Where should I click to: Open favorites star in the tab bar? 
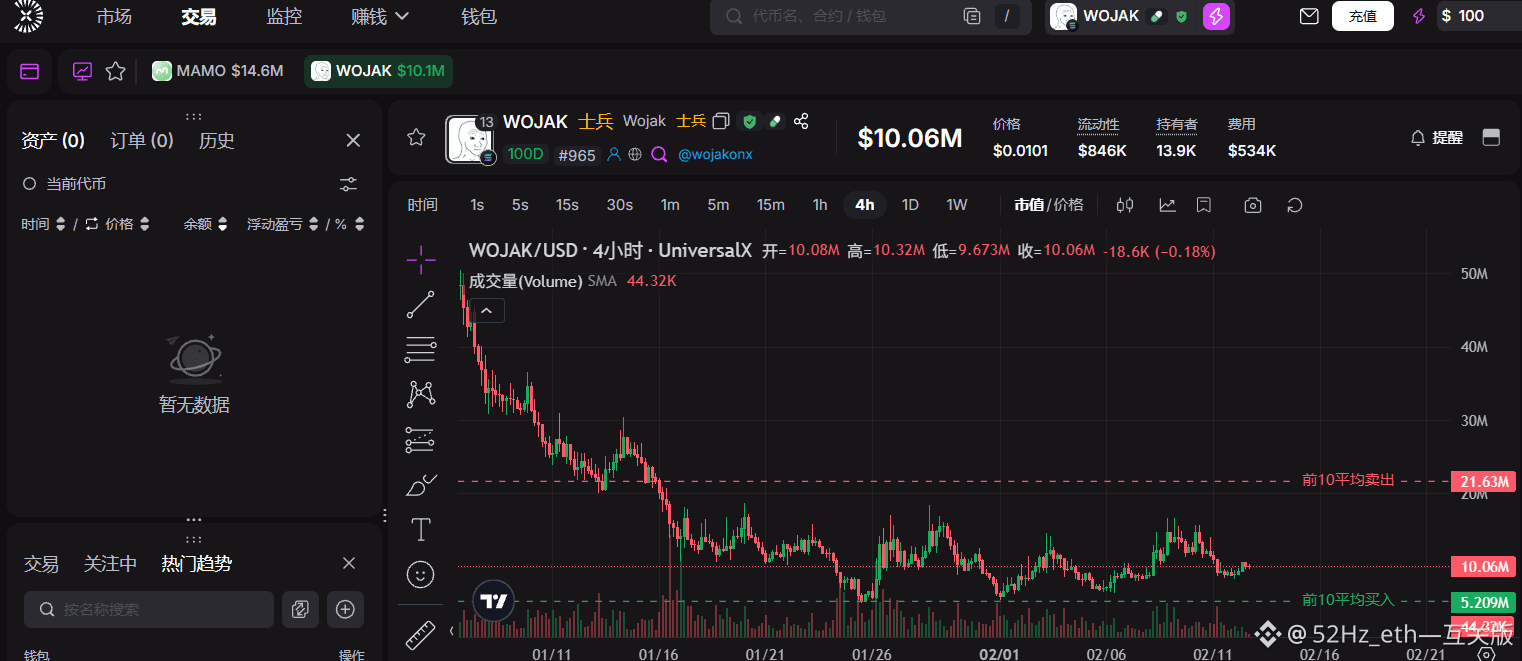pyautogui.click(x=115, y=71)
